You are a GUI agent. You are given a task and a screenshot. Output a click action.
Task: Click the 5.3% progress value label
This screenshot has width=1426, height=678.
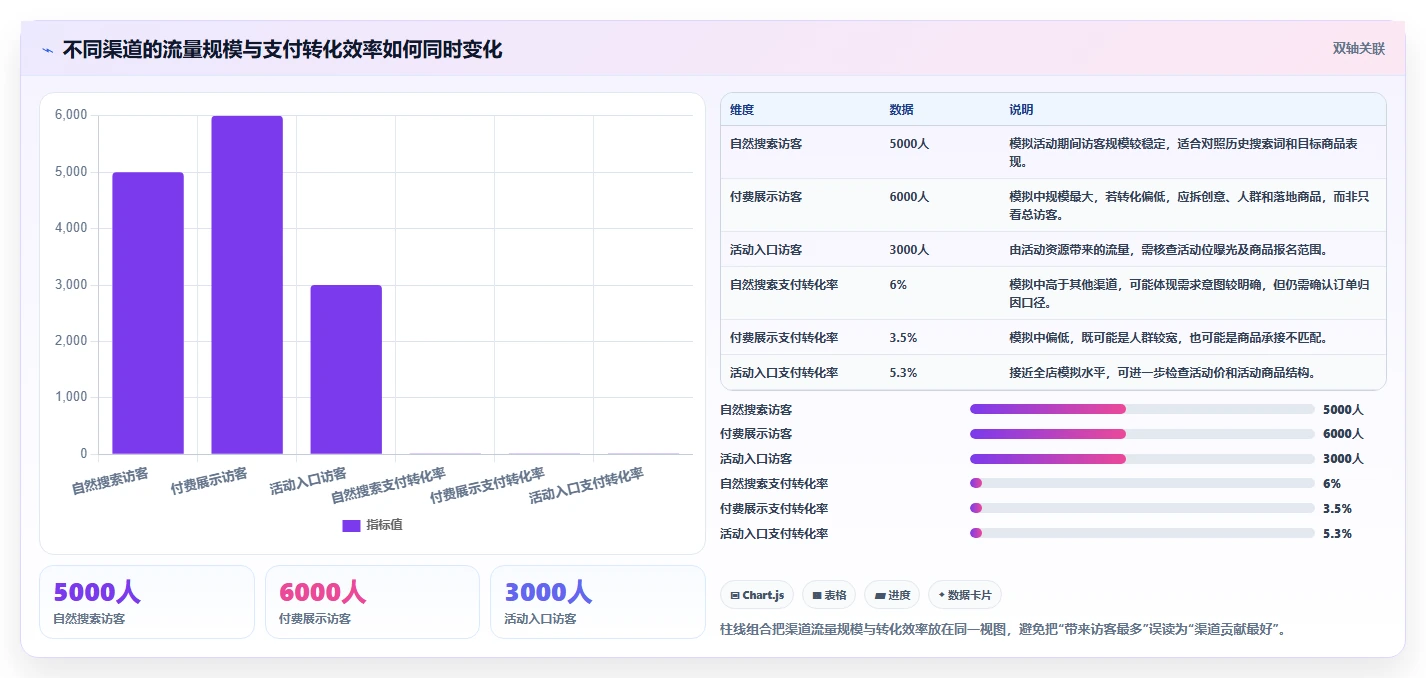(1337, 534)
